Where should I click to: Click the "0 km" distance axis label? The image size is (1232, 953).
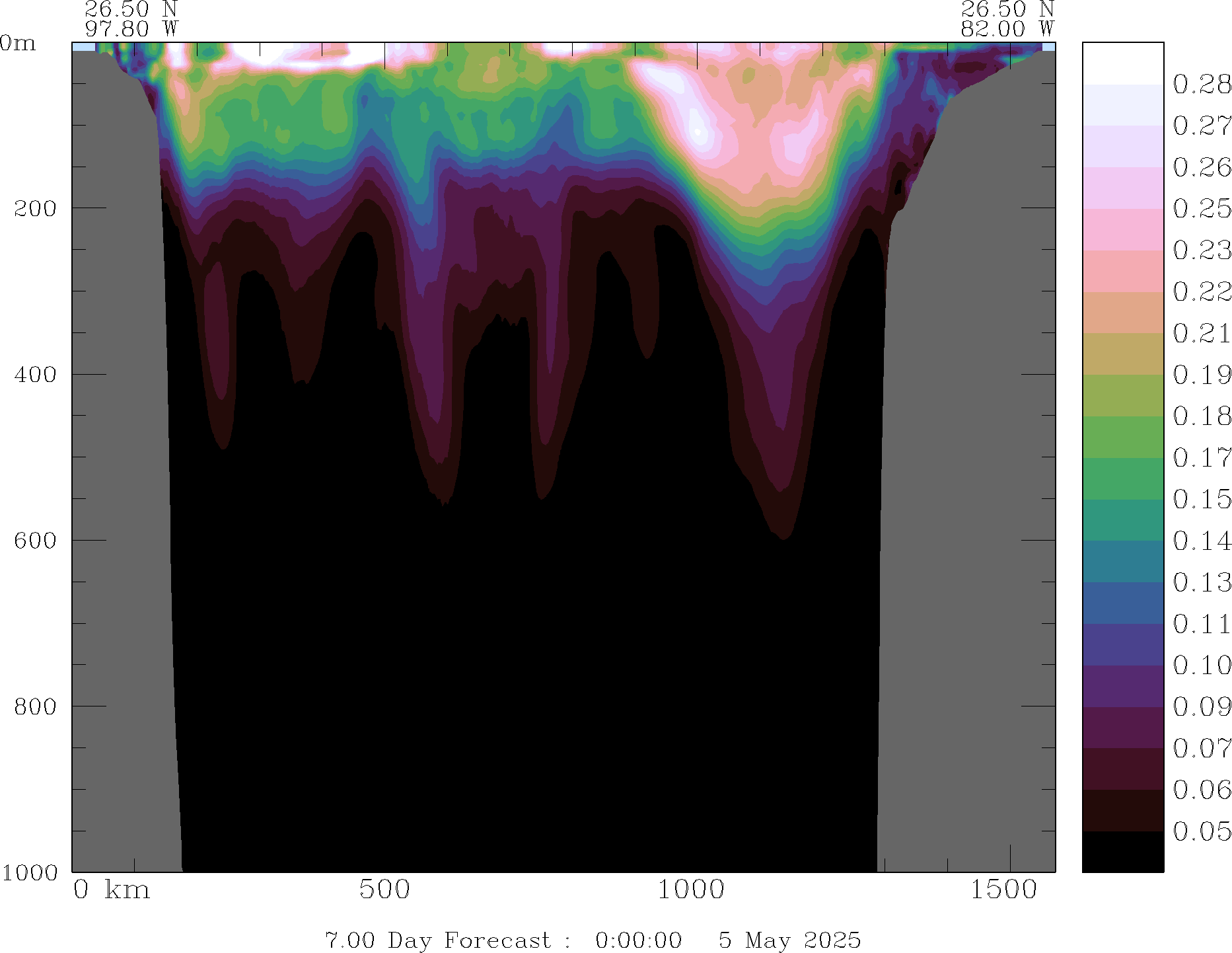[x=111, y=890]
